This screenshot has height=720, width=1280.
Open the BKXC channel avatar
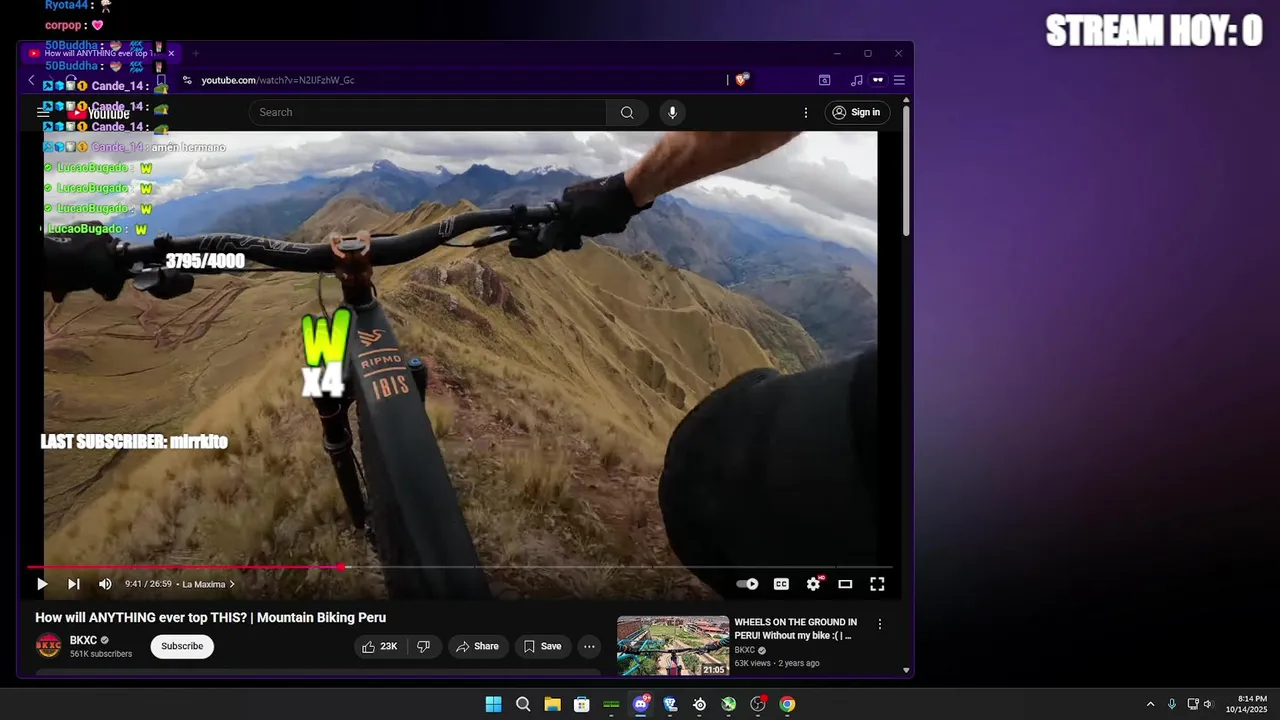49,646
